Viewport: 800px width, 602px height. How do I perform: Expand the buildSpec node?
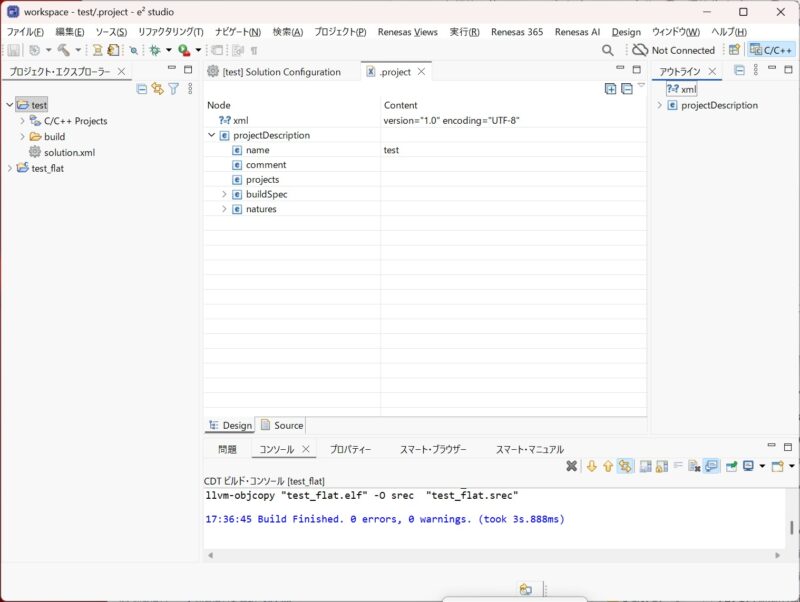coord(225,194)
